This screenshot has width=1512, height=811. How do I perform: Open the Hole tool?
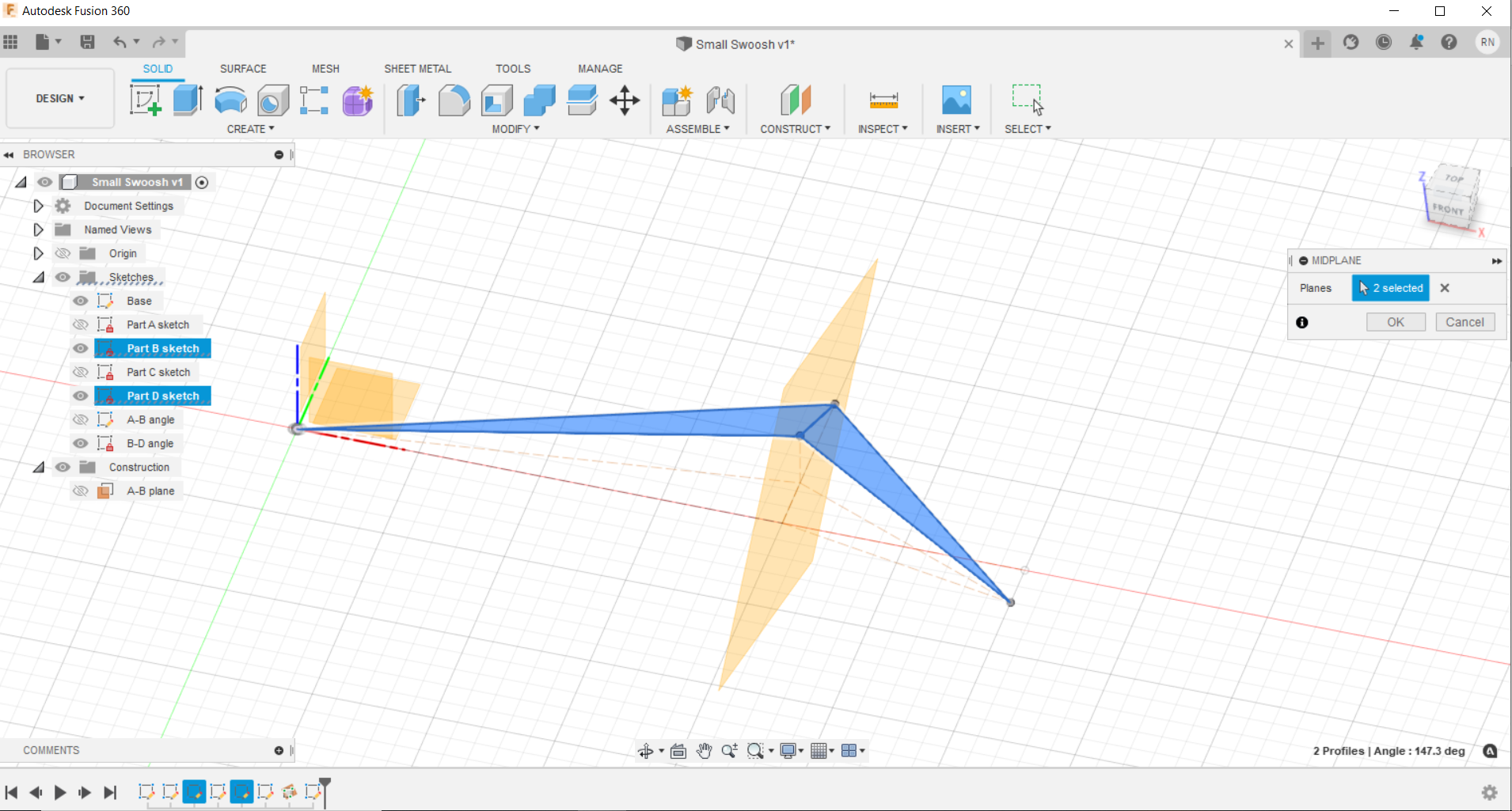coord(272,100)
